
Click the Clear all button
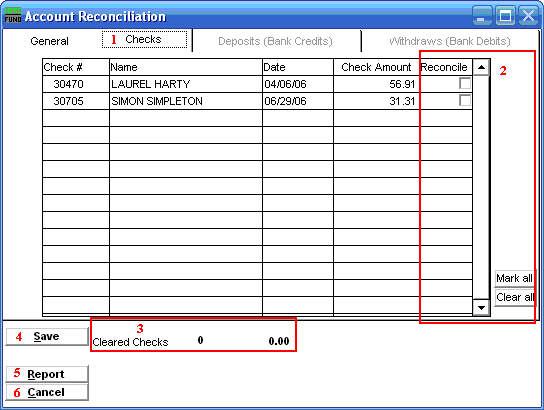[515, 297]
